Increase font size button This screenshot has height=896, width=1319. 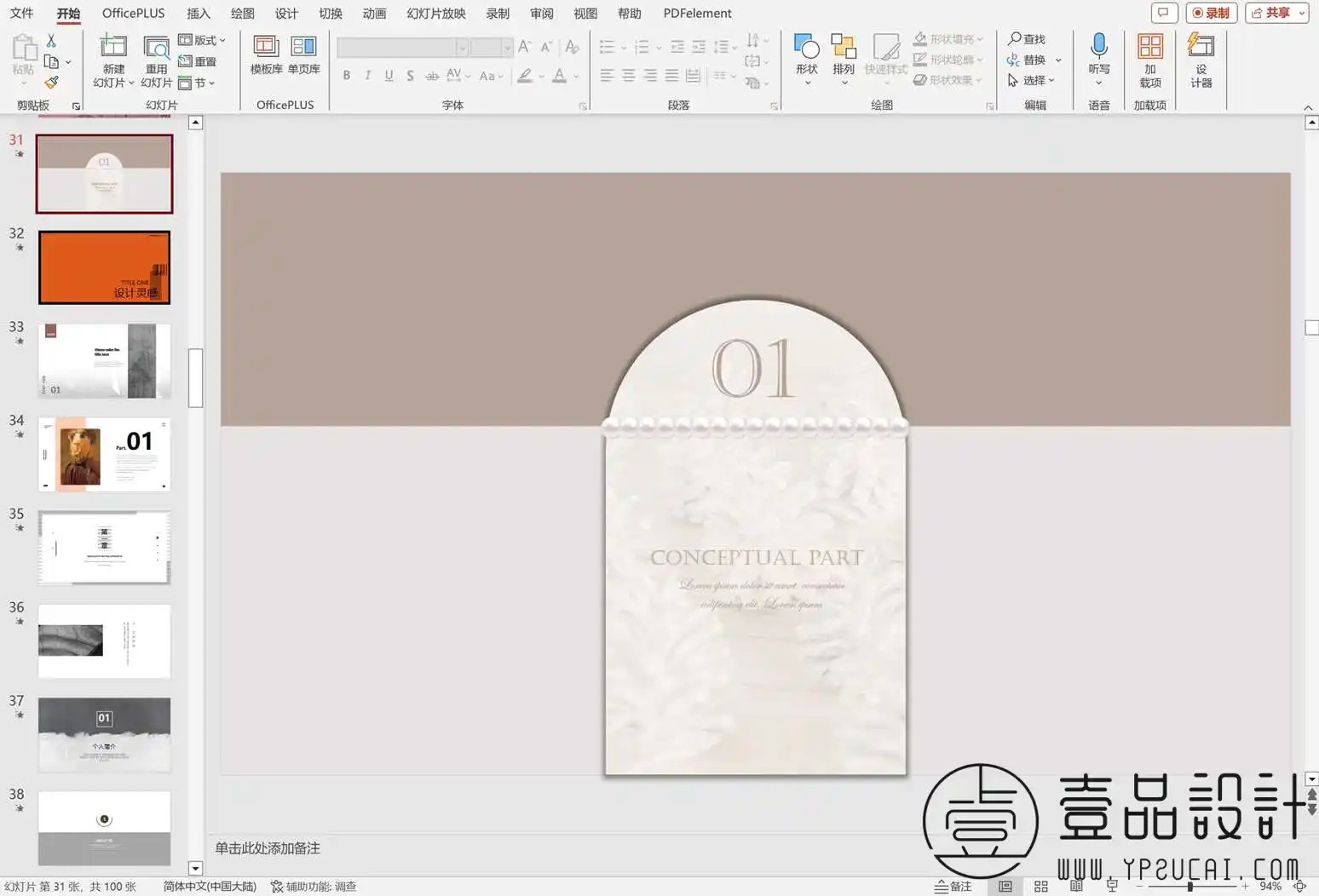pos(524,47)
